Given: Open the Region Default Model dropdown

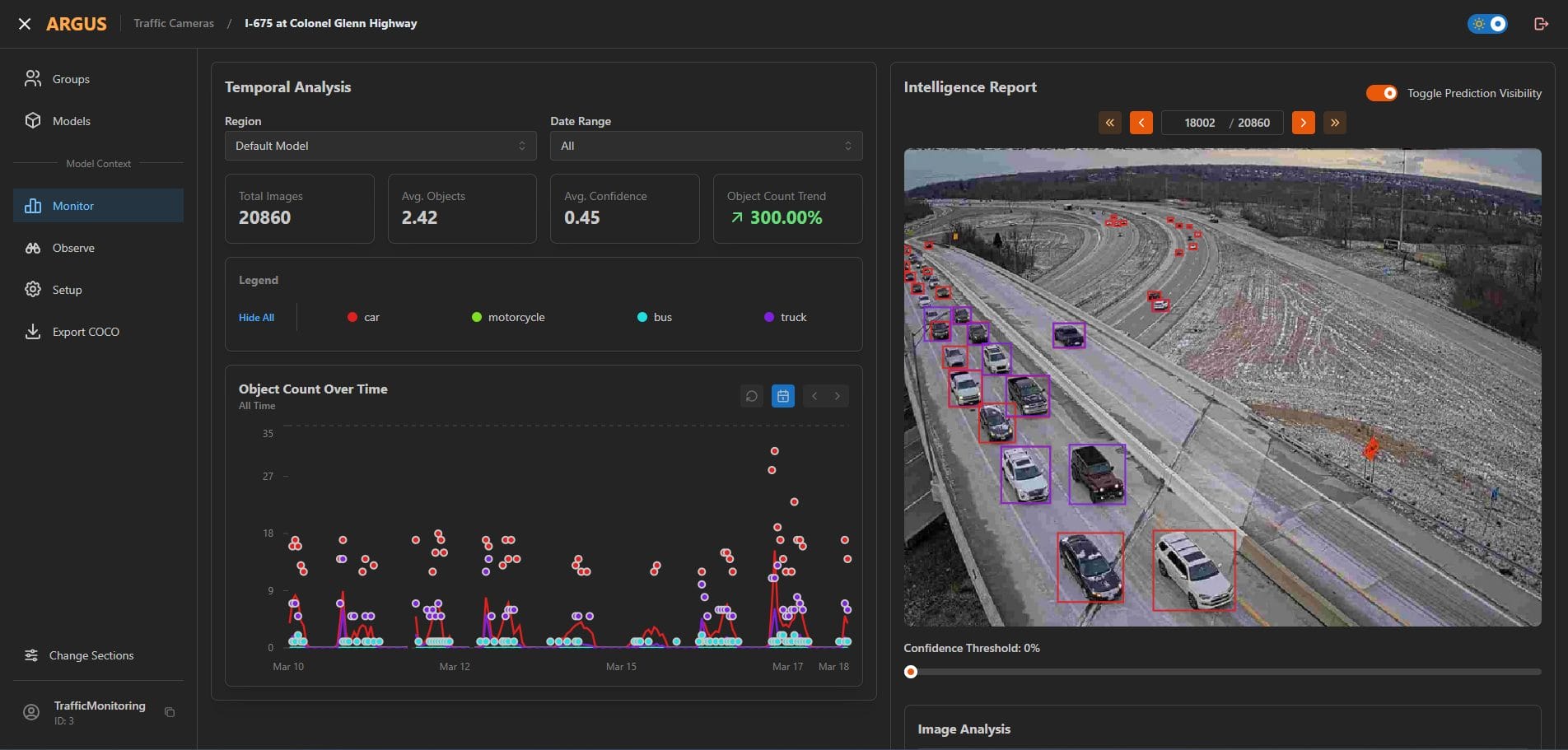Looking at the screenshot, I should click(380, 146).
